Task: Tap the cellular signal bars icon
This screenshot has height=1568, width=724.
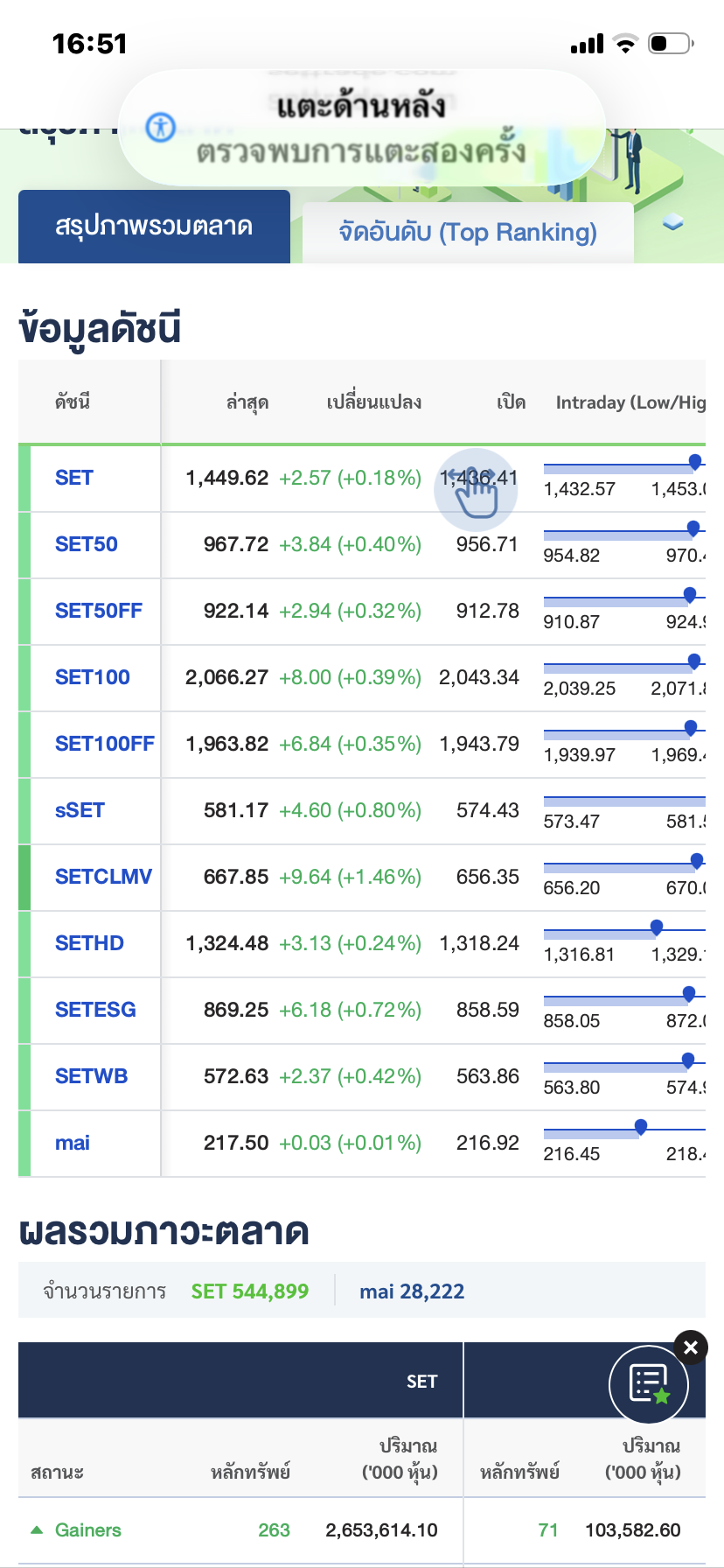Action: click(x=587, y=44)
